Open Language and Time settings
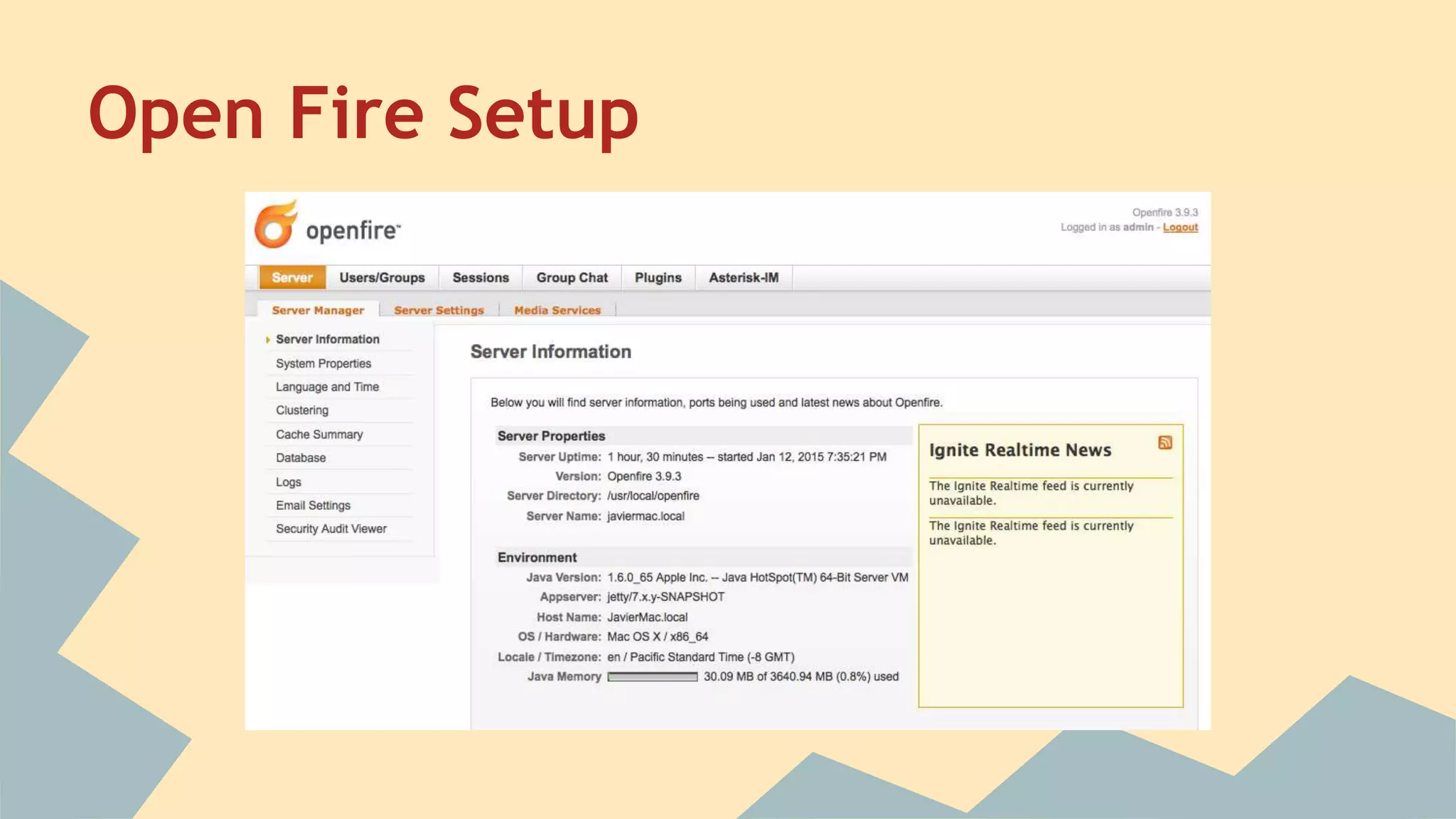Screen dimensions: 1456x819 pyautogui.click(x=327, y=387)
